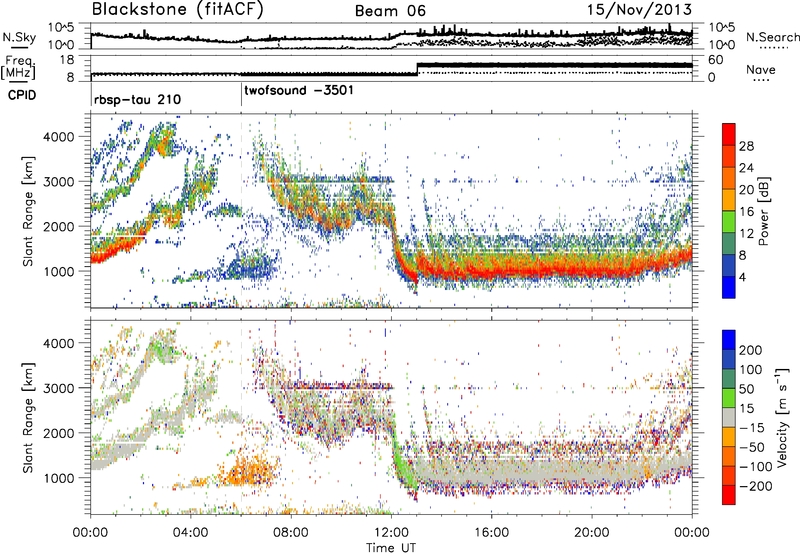Click the '16:00' time tick label
The width and height of the screenshot is (800, 554).
pyautogui.click(x=491, y=533)
